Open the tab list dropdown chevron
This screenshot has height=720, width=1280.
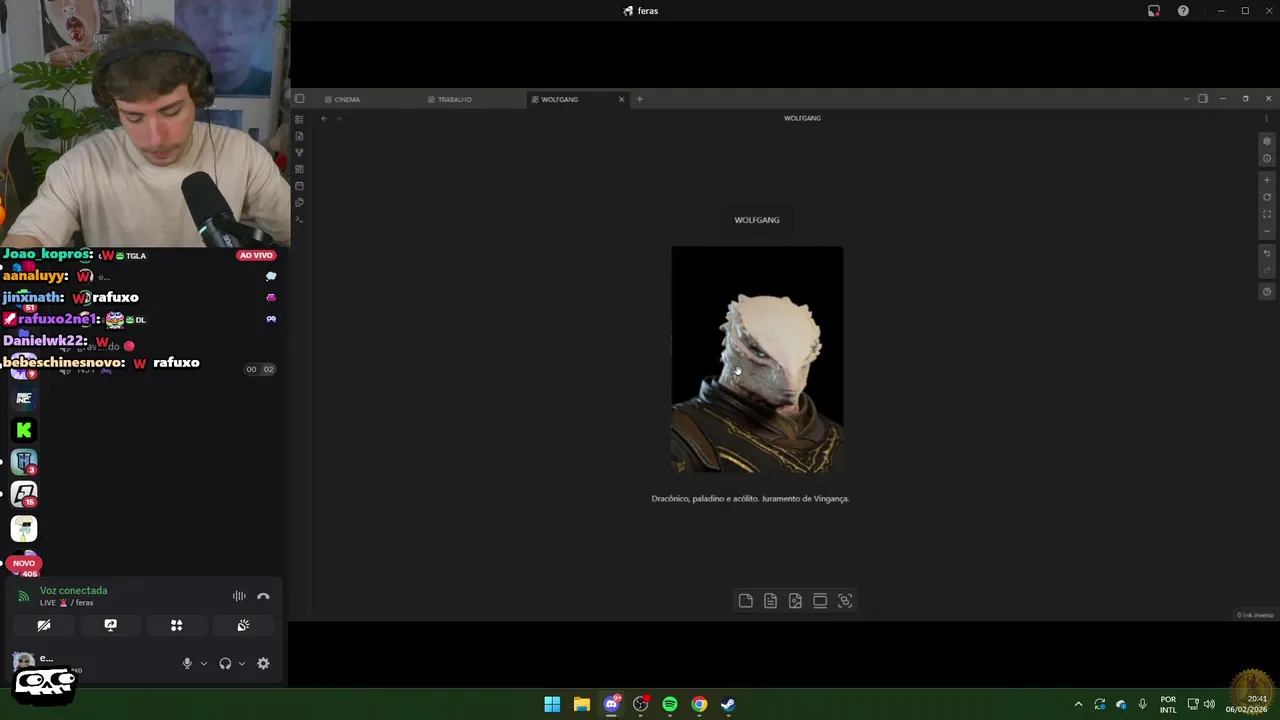(x=1186, y=99)
